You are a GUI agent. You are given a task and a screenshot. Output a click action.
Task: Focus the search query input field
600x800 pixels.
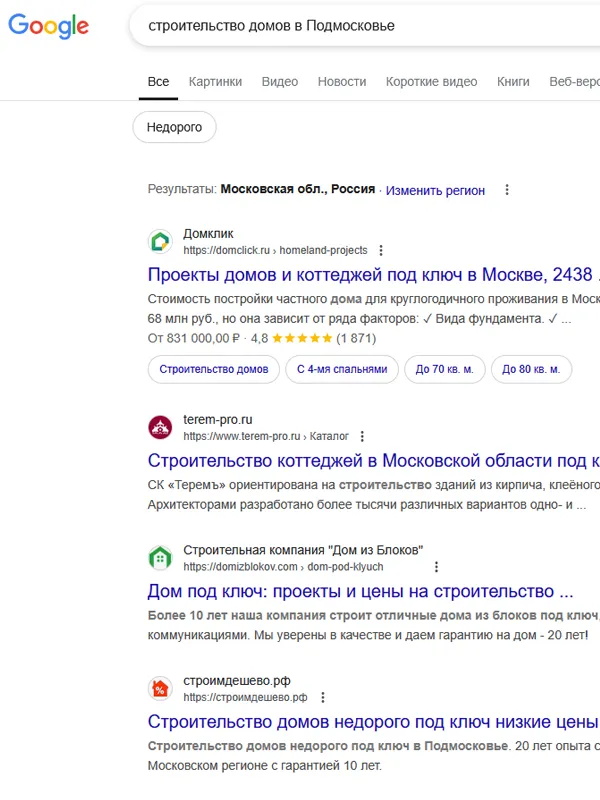coord(367,26)
